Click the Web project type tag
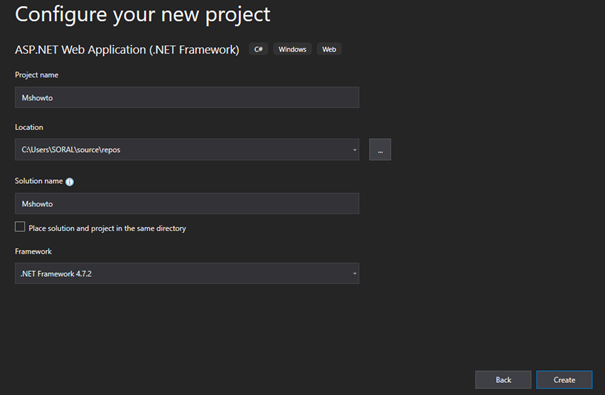The image size is (605, 395). 329,49
